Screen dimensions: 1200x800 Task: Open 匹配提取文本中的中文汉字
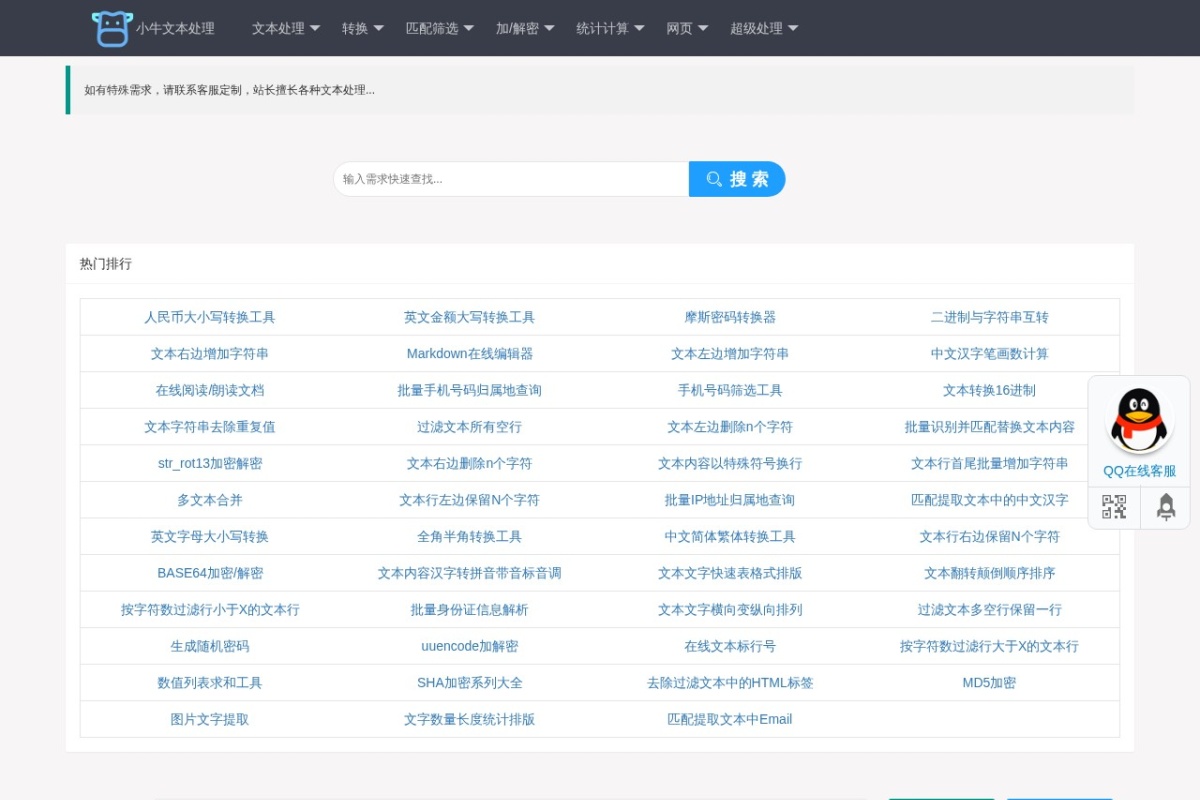point(990,500)
